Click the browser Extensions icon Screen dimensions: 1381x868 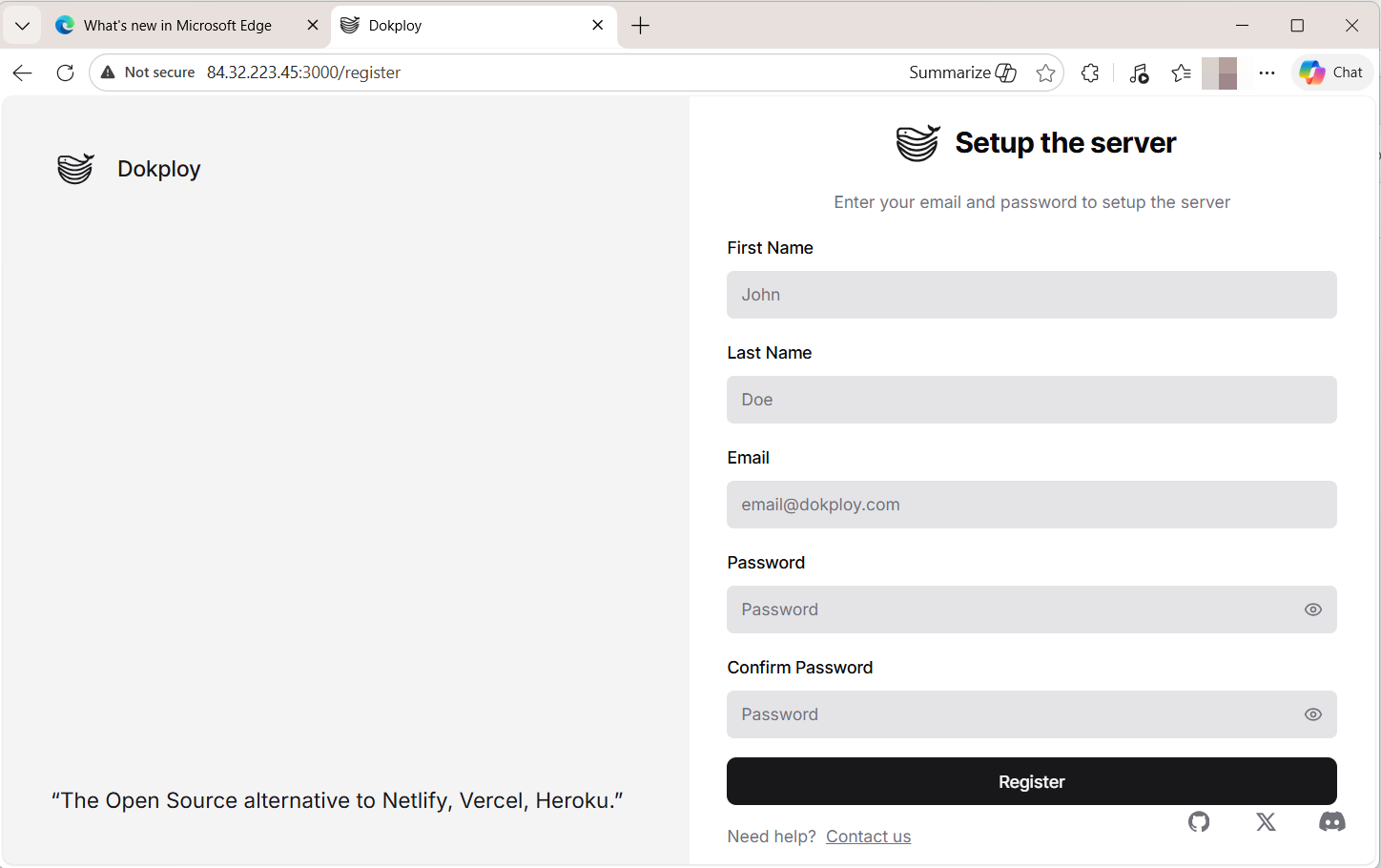point(1090,72)
